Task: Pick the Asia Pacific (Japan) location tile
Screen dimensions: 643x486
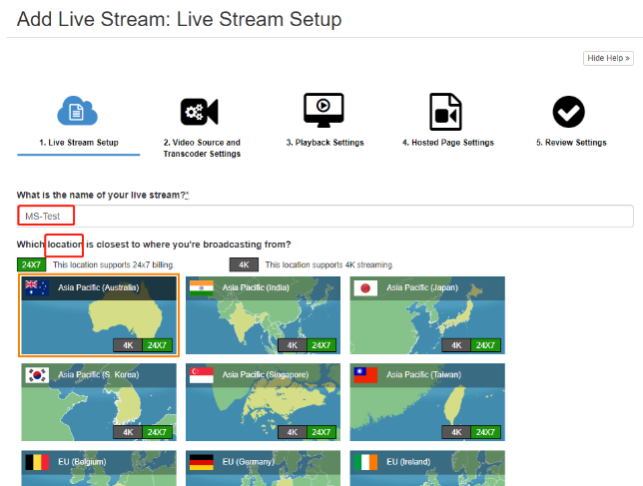Action: [428, 315]
